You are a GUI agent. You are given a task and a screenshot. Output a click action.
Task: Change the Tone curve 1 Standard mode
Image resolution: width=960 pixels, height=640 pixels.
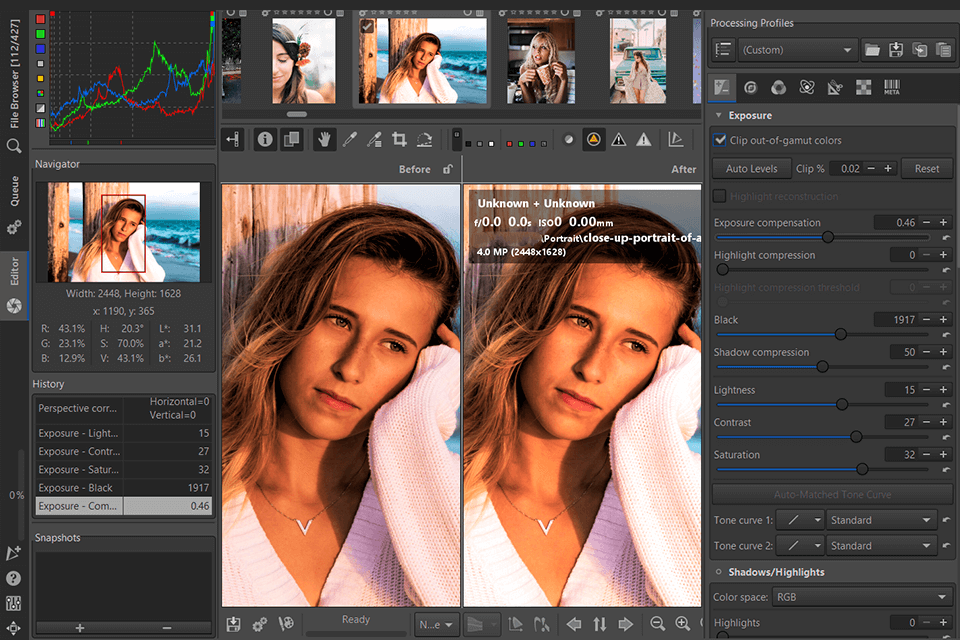pos(880,519)
